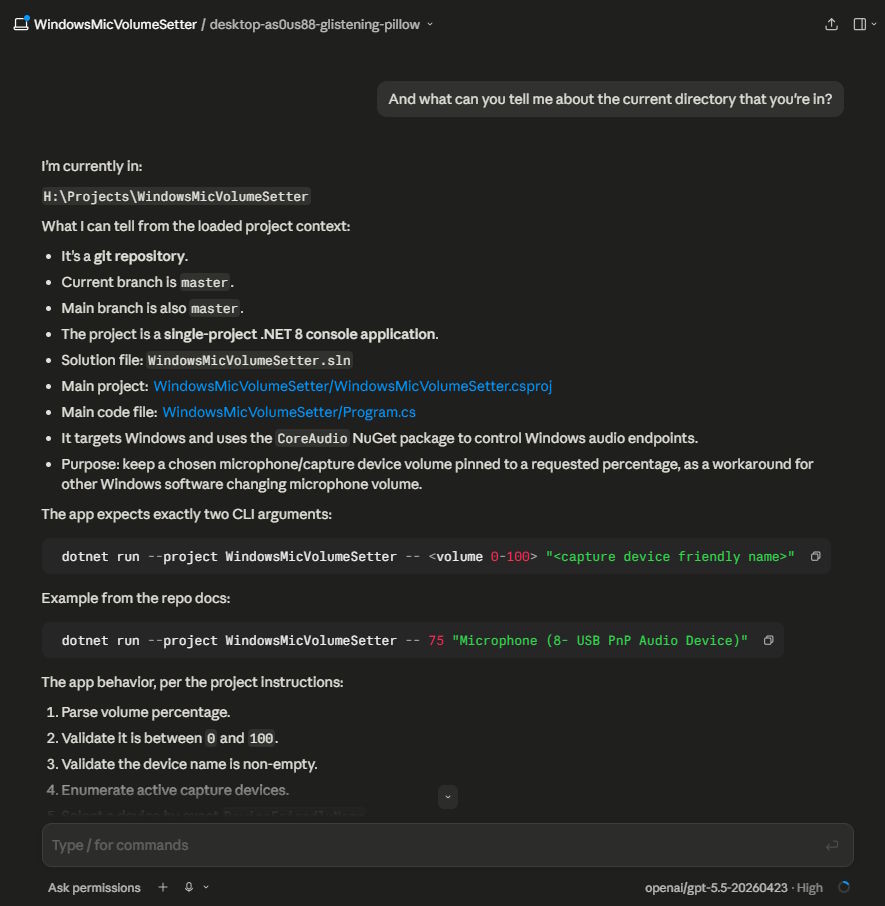Open the WindowsMicVolumeSetter/Program.cs link
The width and height of the screenshot is (885, 906).
coord(289,412)
